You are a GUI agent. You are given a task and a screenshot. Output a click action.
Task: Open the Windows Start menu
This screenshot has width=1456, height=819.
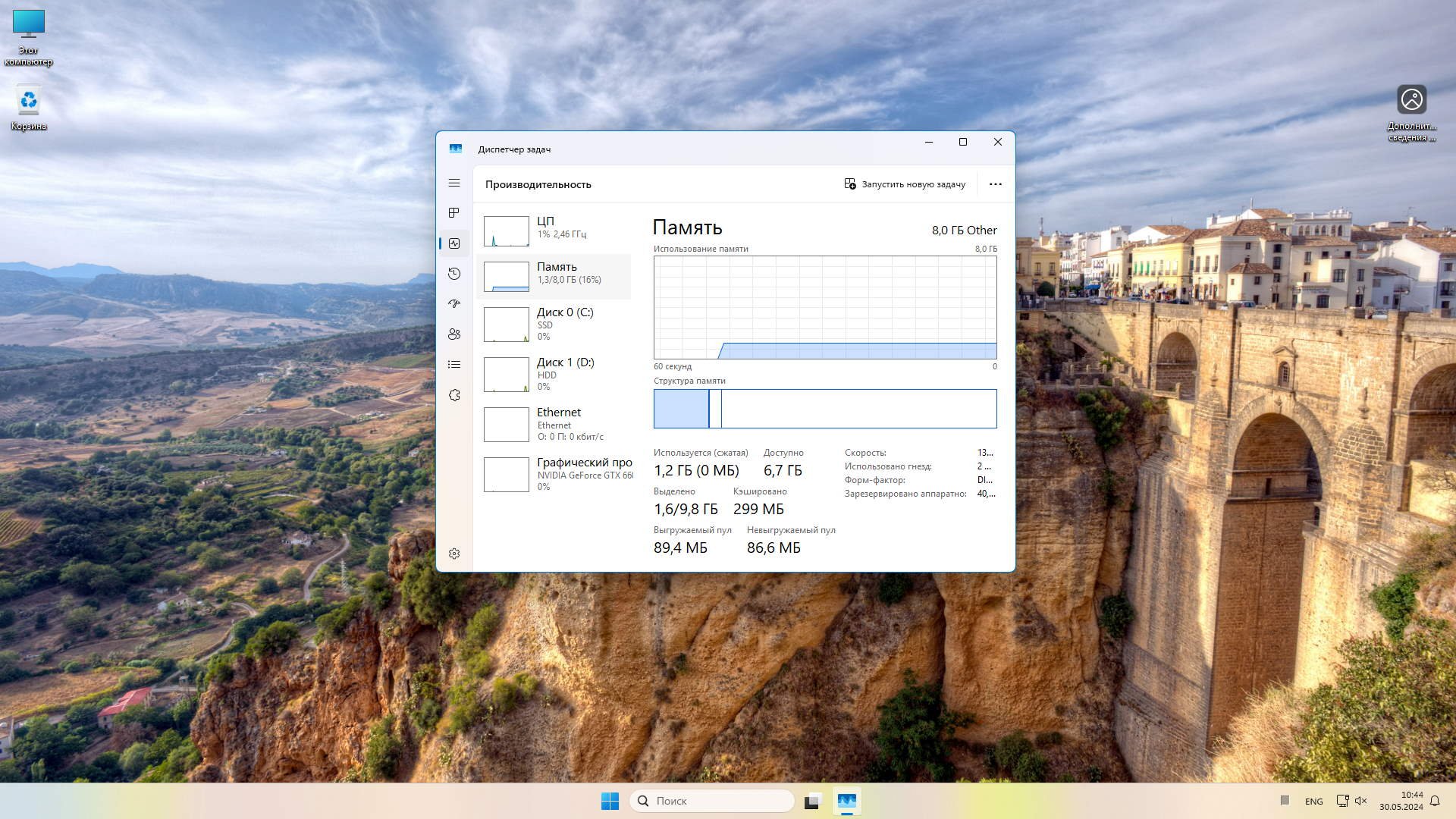pyautogui.click(x=610, y=801)
